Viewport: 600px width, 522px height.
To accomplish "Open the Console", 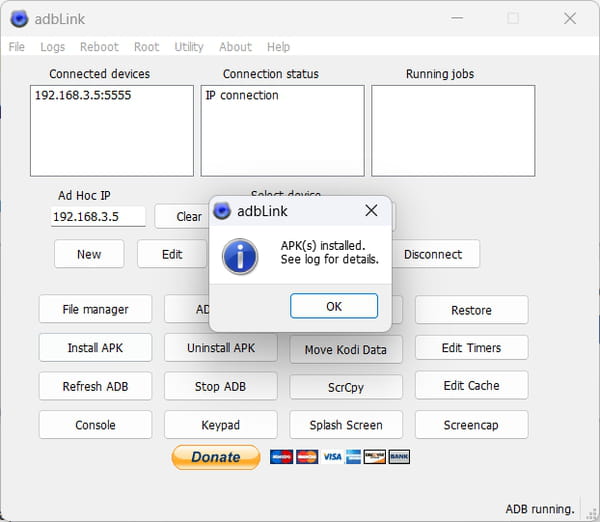I will pyautogui.click(x=95, y=425).
